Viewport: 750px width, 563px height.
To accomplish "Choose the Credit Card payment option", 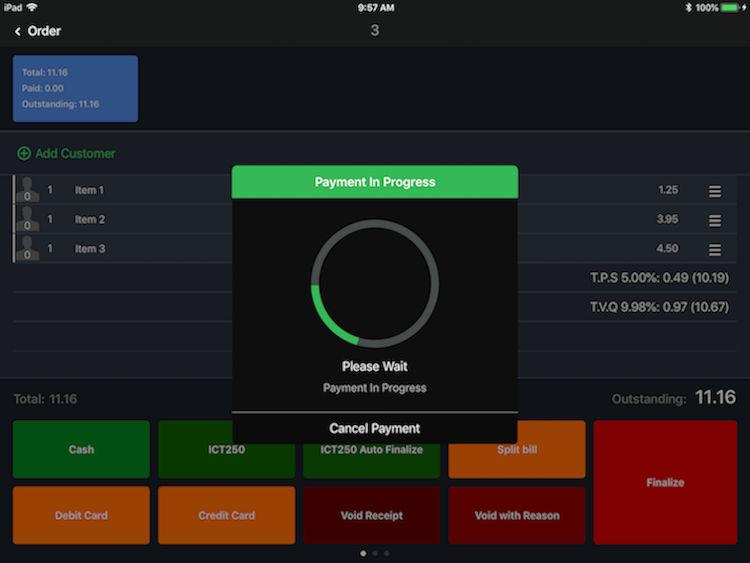I will point(226,515).
